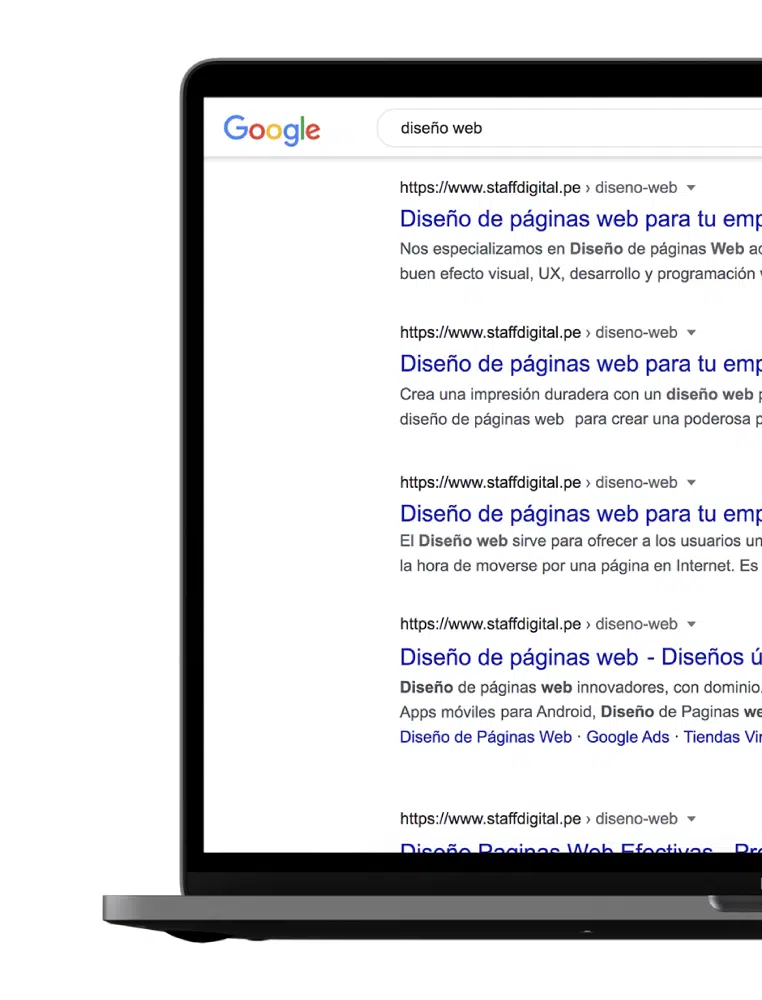Click snippet text "Nos especializamos en Diseño de páginas"
Viewport: 762px width, 1000px height.
tap(553, 249)
